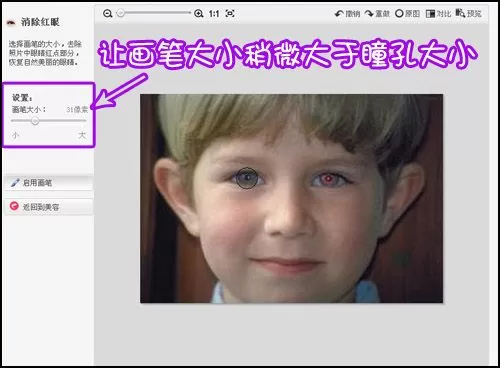Click the red-eye tool icon beside title

pos(11,22)
